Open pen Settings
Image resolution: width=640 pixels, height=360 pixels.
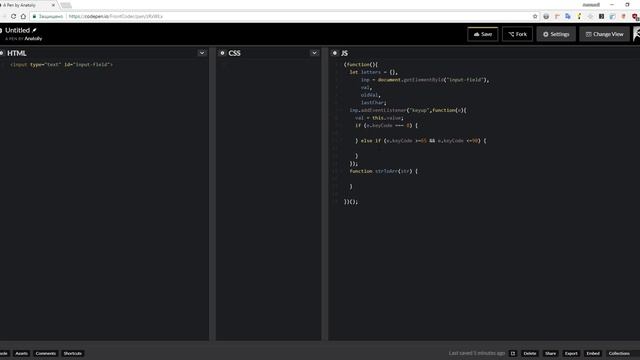pyautogui.click(x=556, y=34)
